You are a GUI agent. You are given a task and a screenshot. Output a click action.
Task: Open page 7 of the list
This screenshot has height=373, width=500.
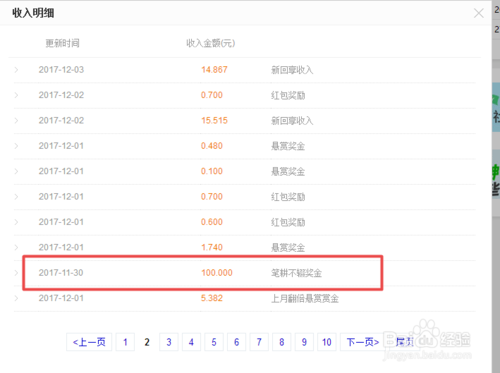click(259, 342)
